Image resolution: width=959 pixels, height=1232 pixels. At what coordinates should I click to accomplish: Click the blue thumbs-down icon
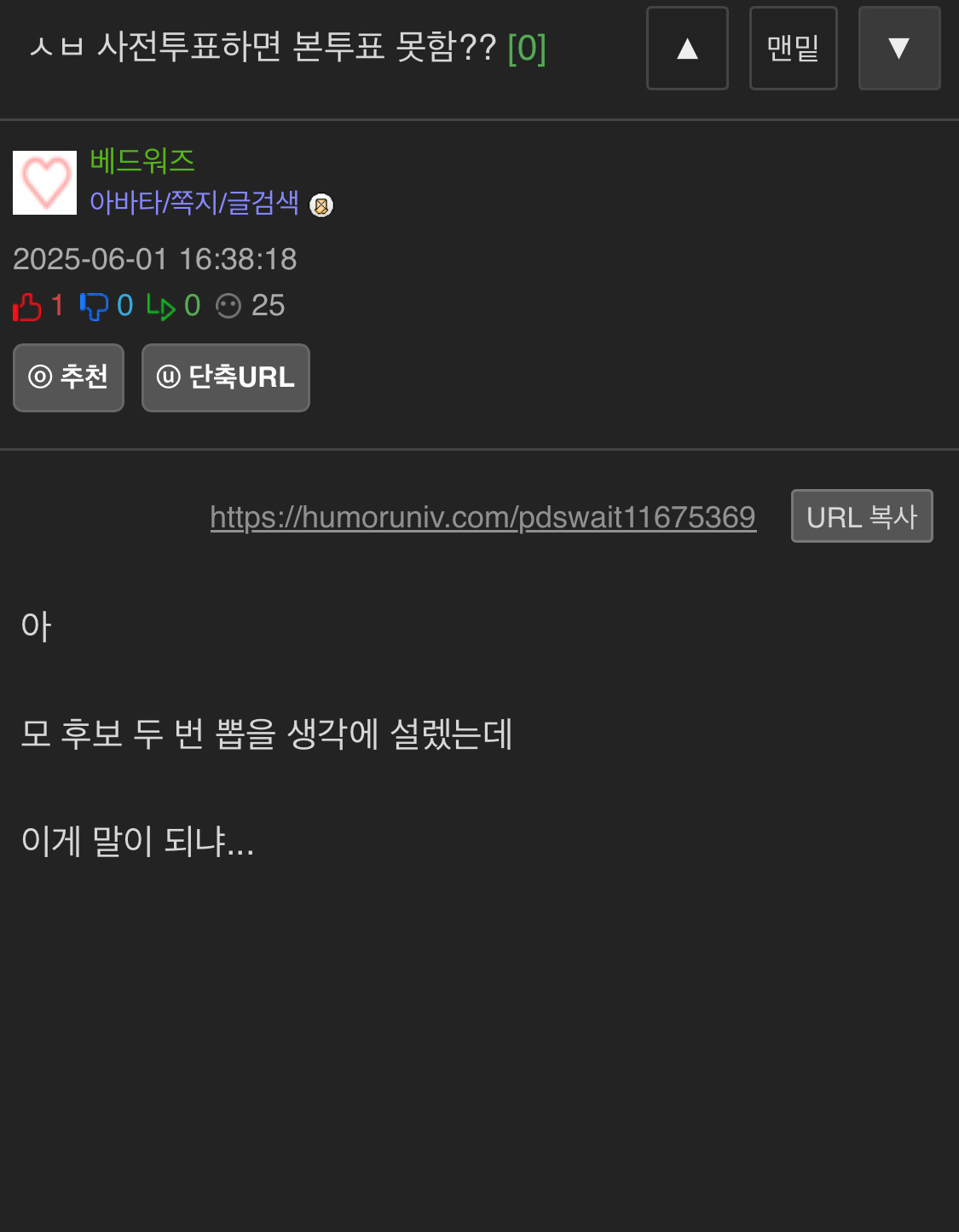tap(94, 306)
